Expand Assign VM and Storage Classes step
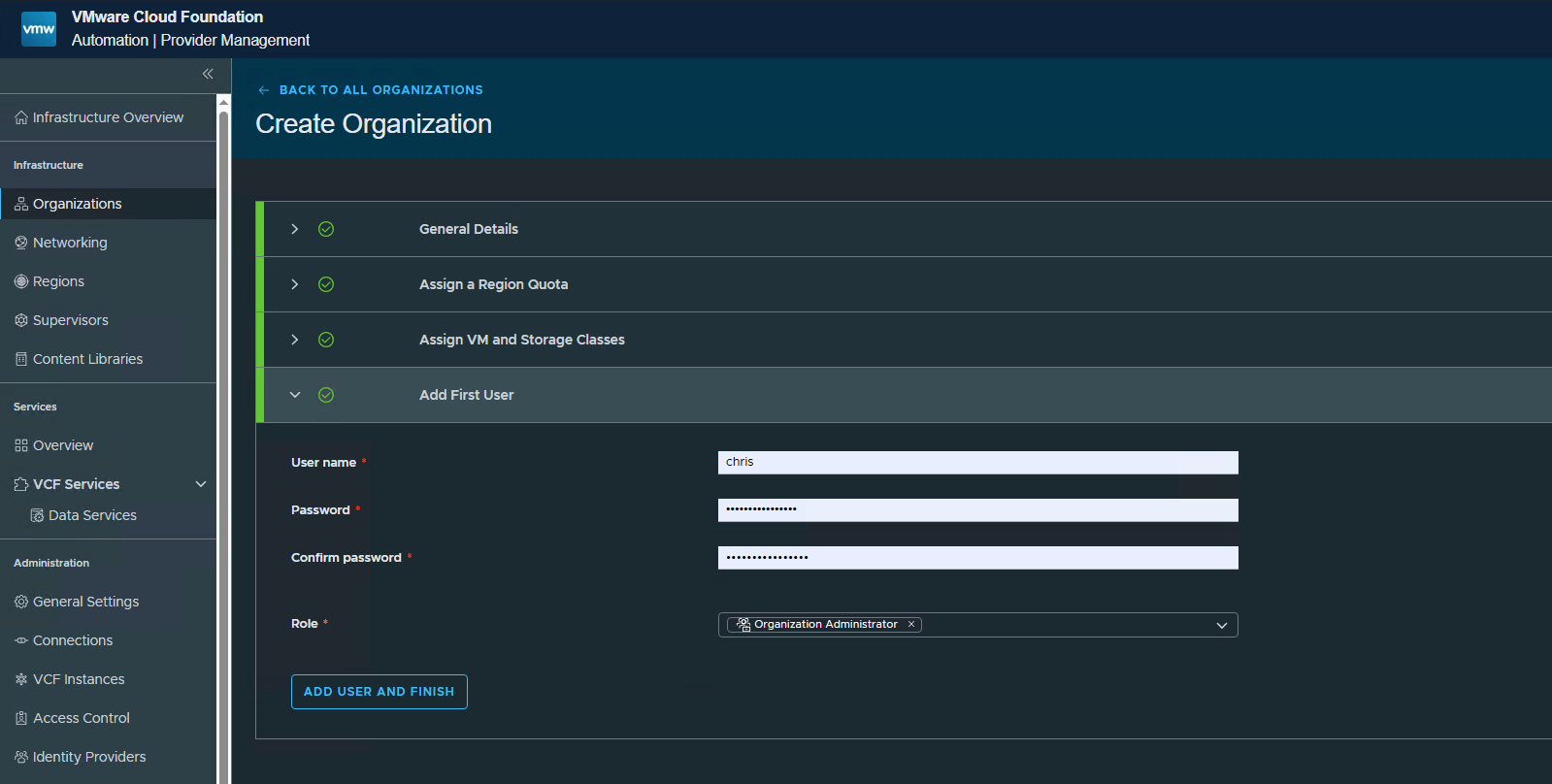 coord(295,340)
